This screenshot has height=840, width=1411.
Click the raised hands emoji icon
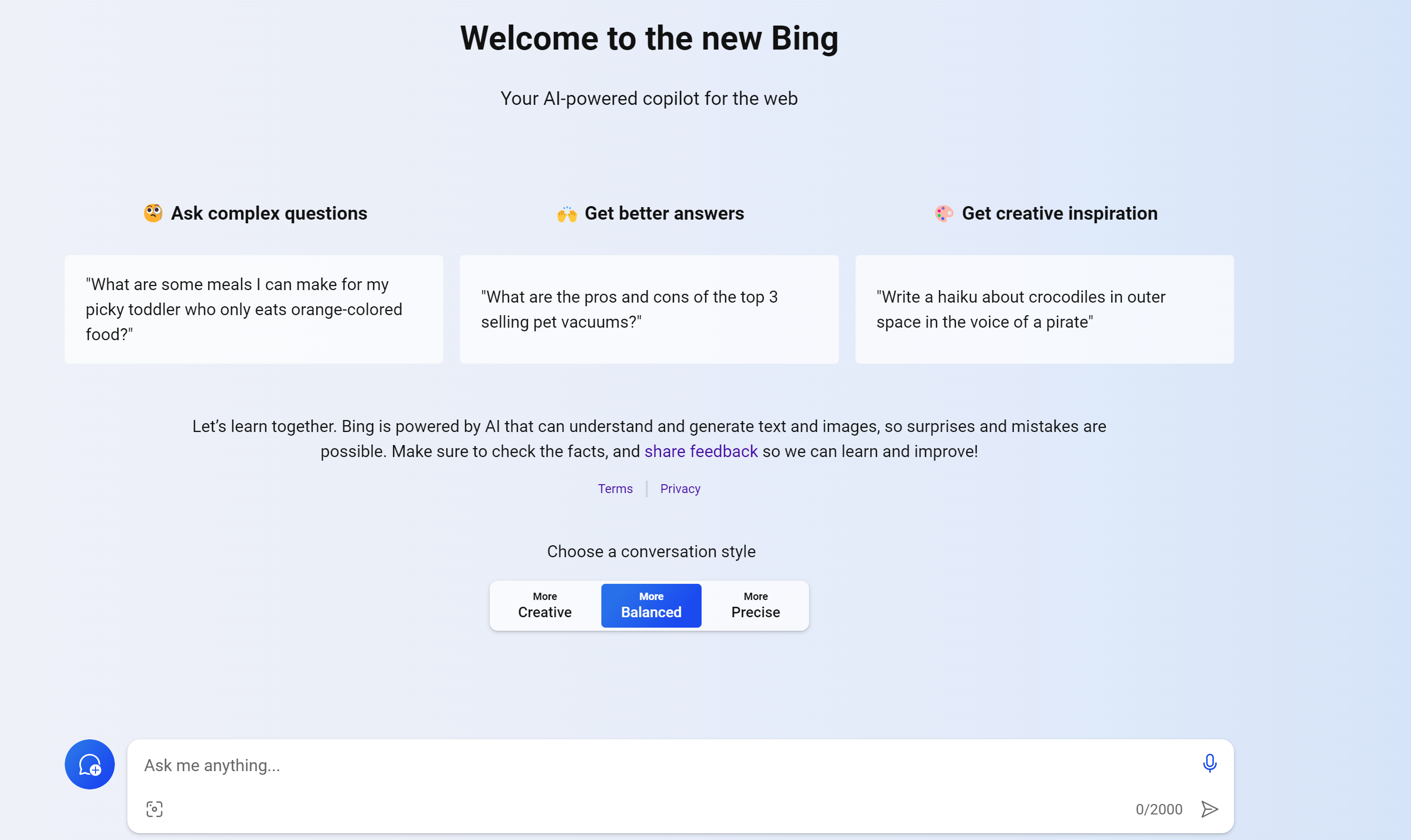[x=567, y=214]
